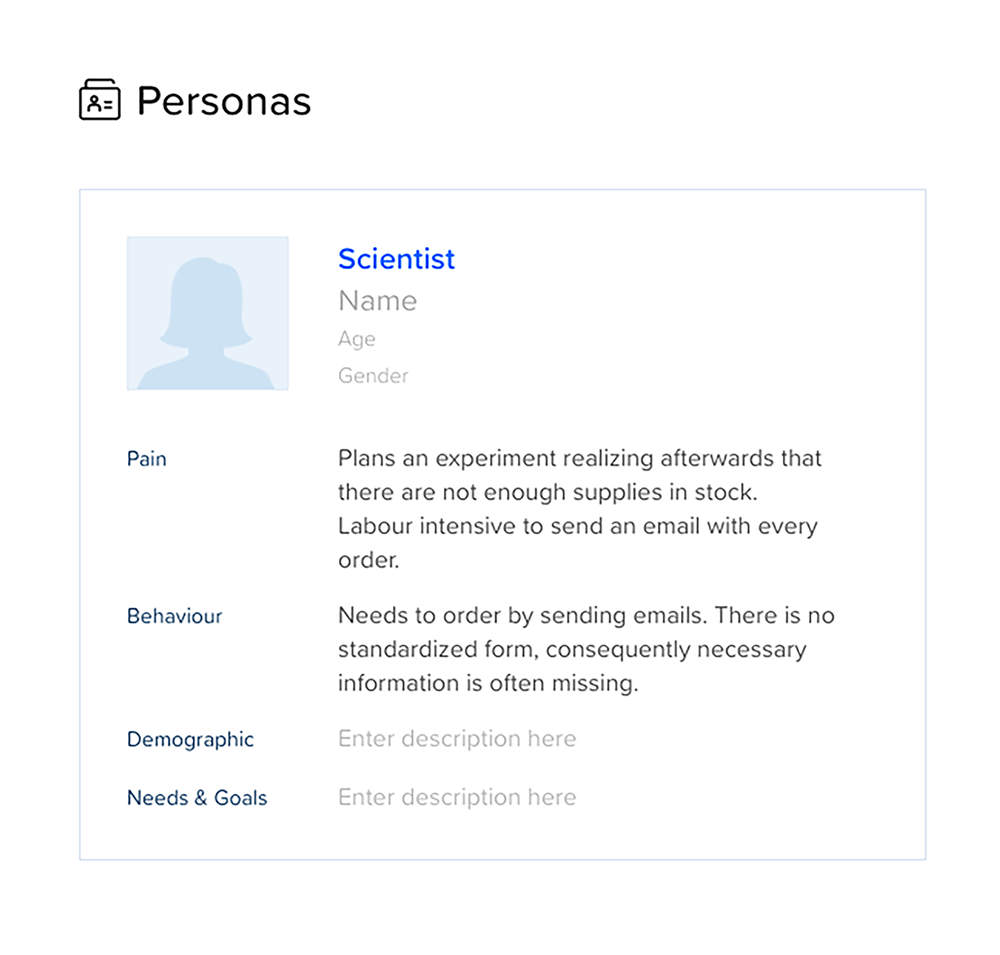Click the Personas ID card icon
The height and width of the screenshot is (955, 1000).
[x=99, y=101]
